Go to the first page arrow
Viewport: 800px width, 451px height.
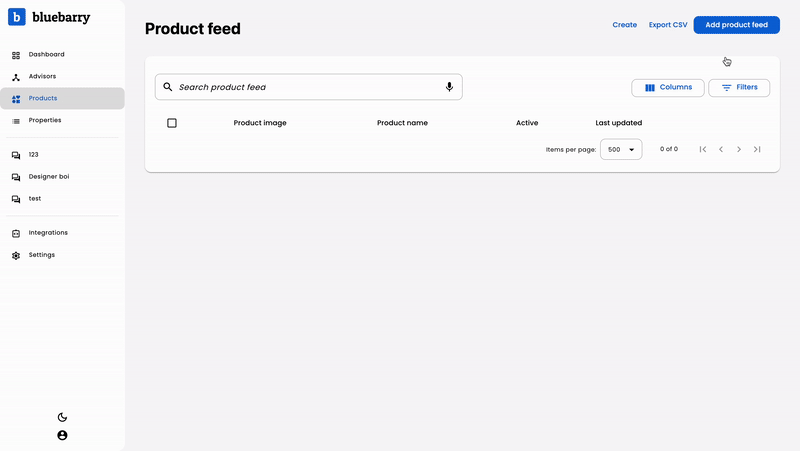(703, 149)
